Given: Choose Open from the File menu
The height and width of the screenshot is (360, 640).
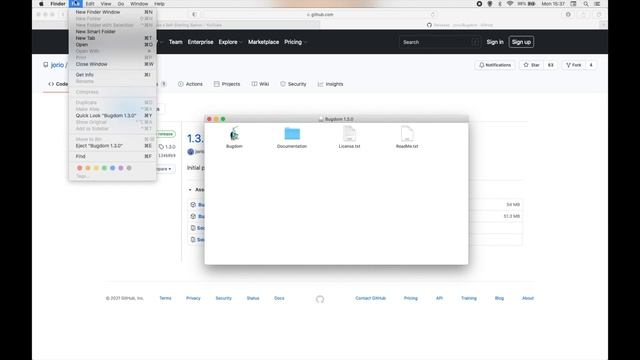Looking at the screenshot, I should click(x=113, y=44).
